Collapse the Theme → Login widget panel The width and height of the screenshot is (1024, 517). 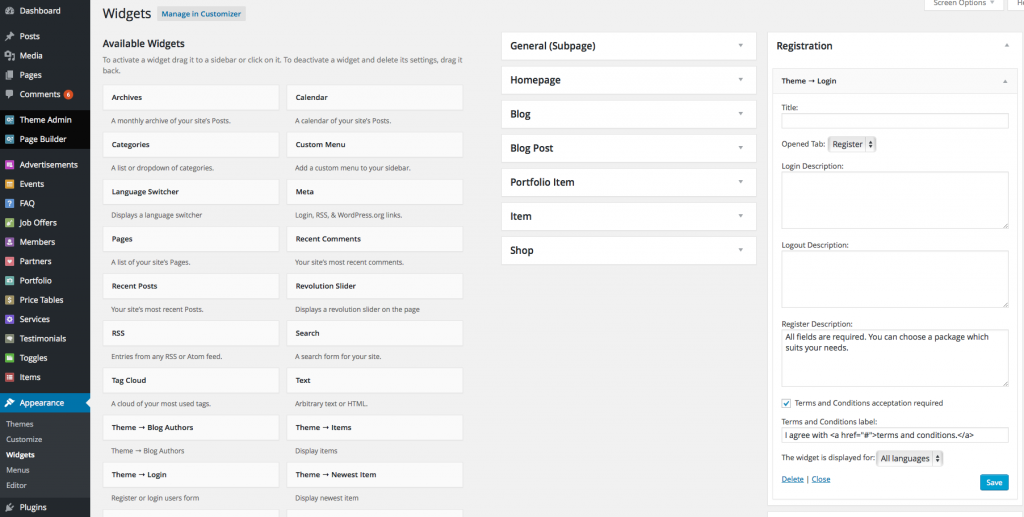(x=1004, y=81)
